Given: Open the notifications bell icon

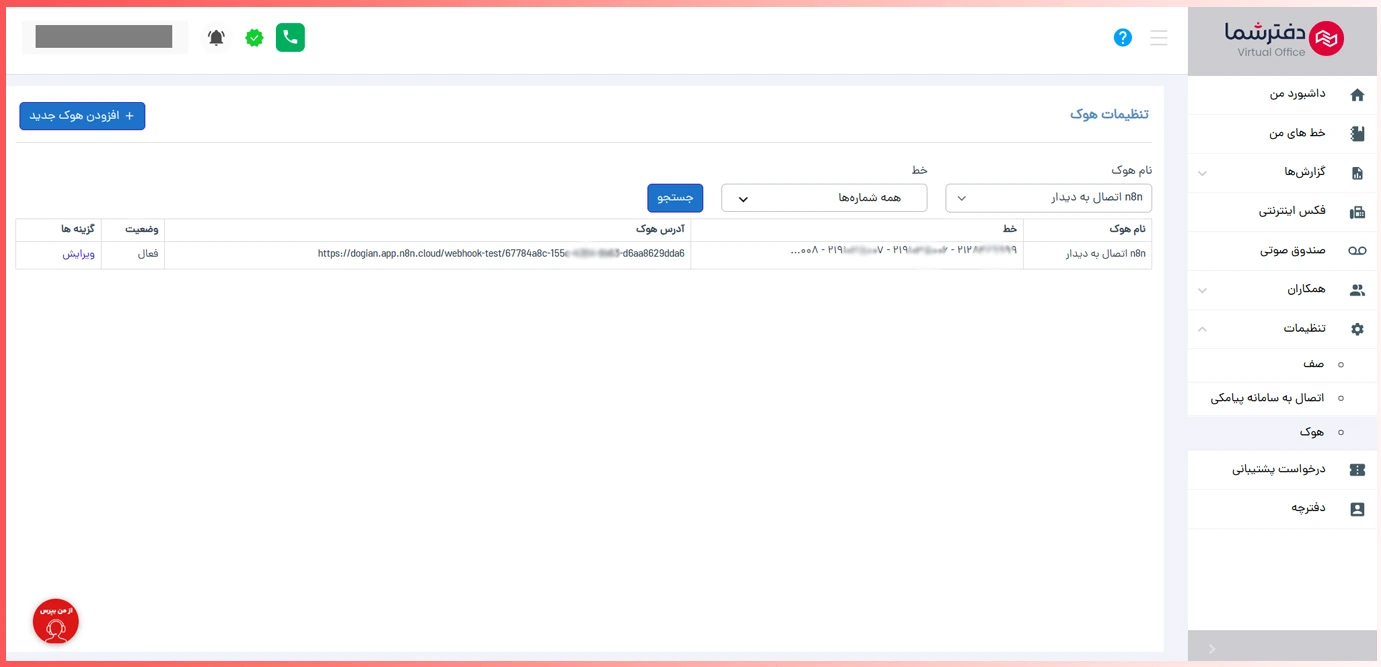Looking at the screenshot, I should point(216,38).
